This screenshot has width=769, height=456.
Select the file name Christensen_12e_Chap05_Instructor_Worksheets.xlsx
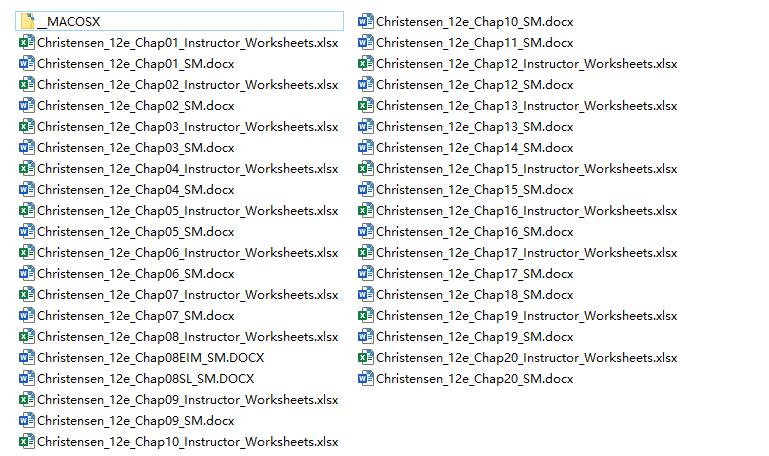(x=188, y=211)
